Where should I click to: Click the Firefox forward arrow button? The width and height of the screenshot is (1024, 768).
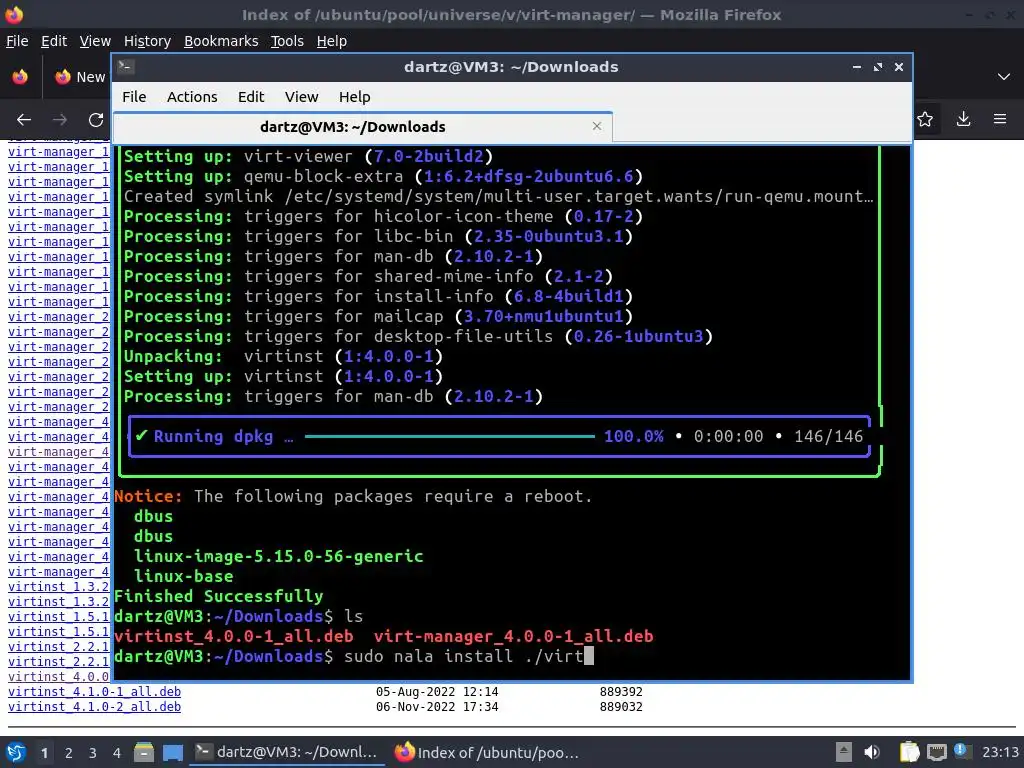click(59, 120)
